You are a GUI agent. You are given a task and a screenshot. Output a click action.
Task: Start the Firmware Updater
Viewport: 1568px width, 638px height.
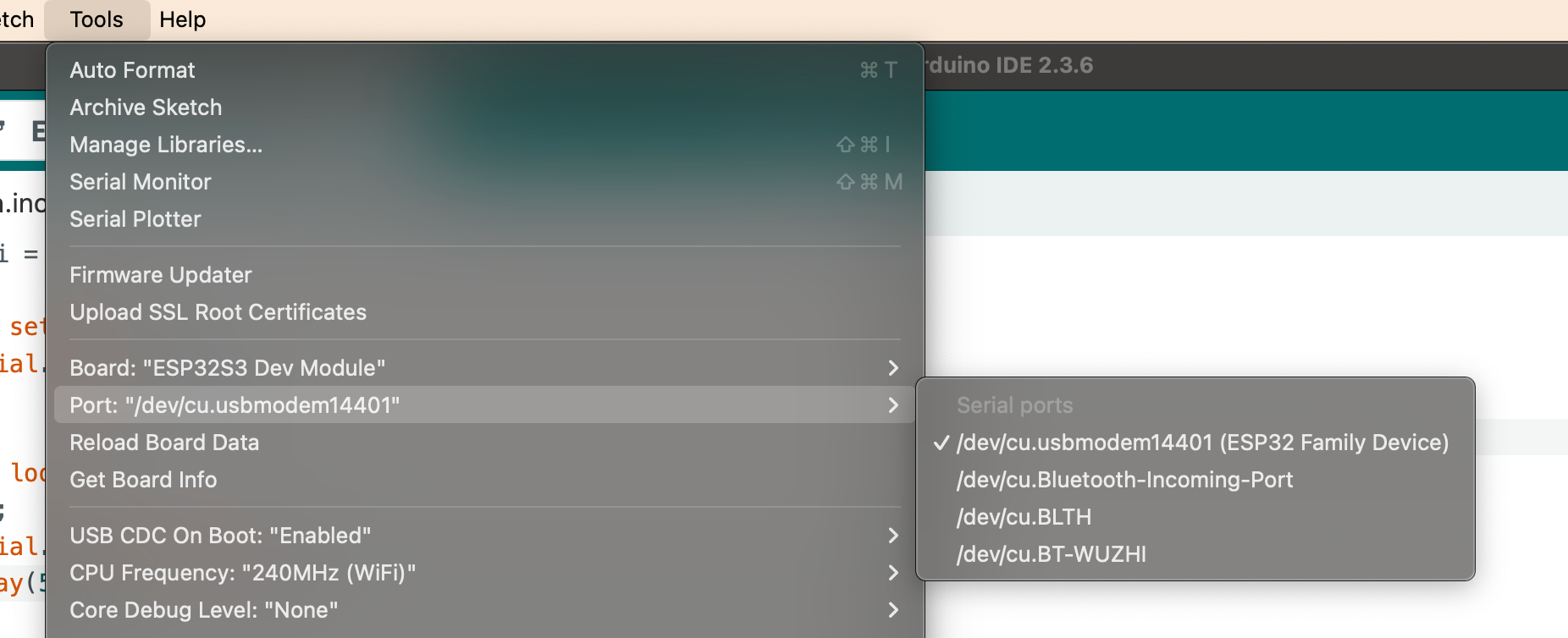pos(161,275)
